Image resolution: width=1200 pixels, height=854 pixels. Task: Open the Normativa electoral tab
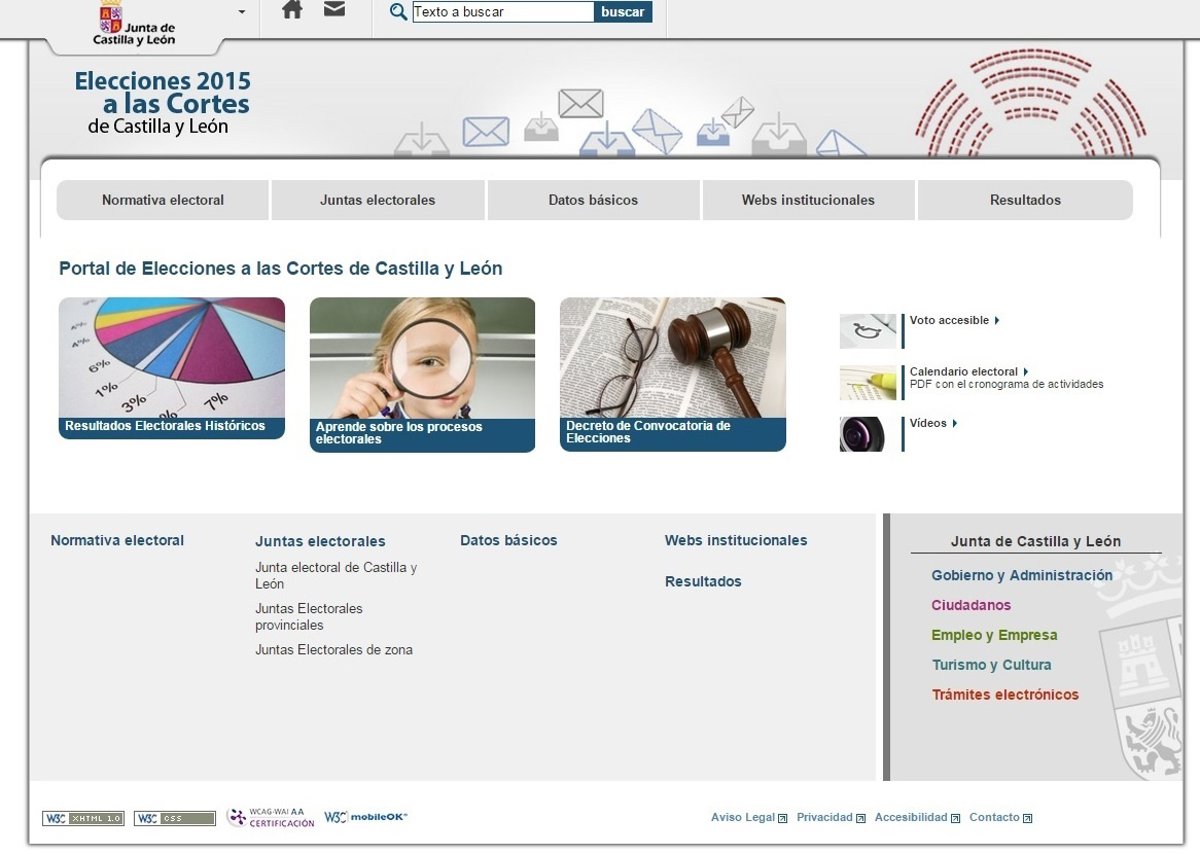(163, 200)
